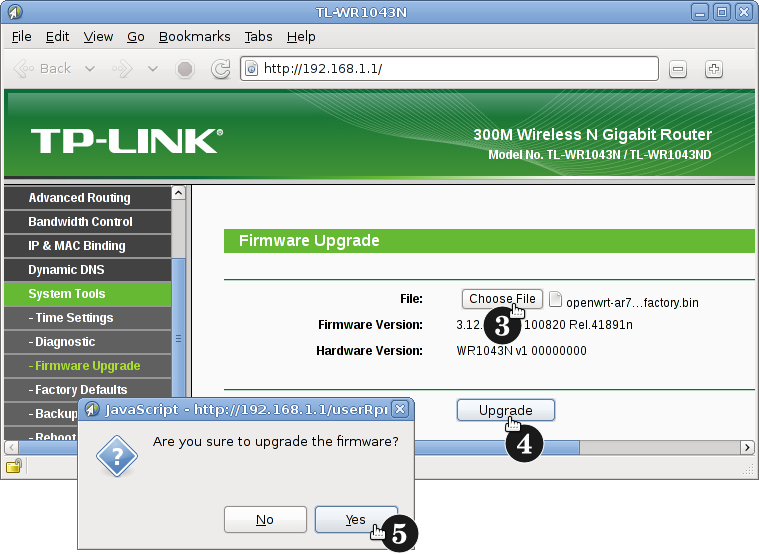Open the Forward history dropdown arrow
This screenshot has width=759, height=554.
pos(153,69)
